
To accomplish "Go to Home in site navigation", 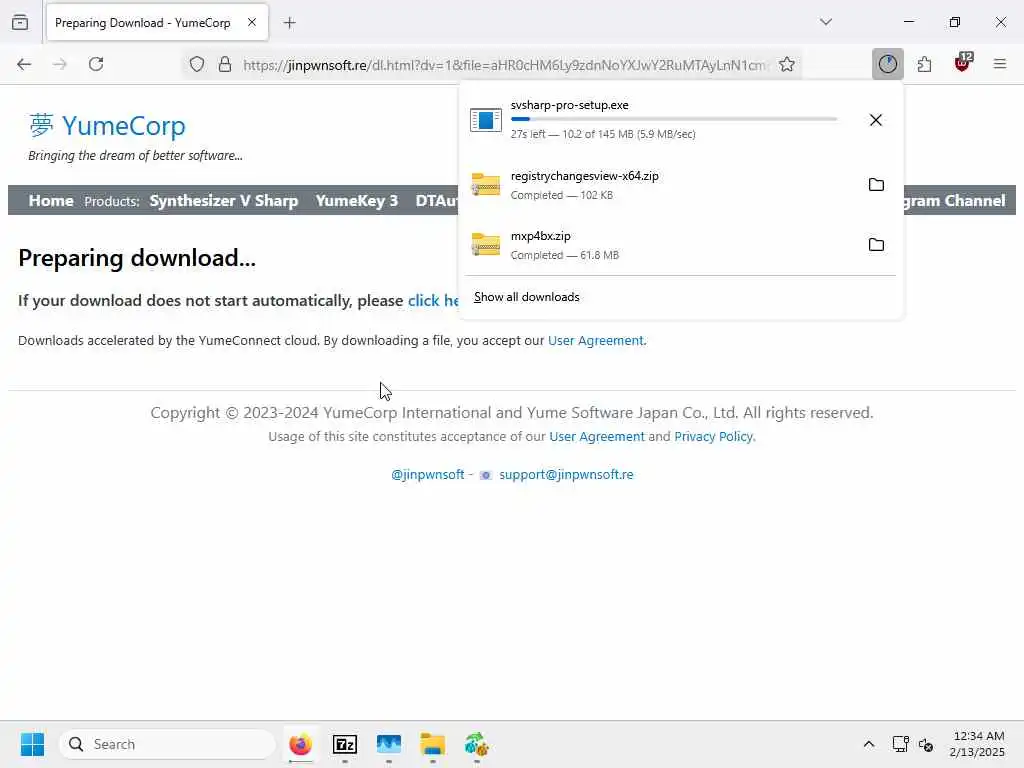I will point(51,200).
